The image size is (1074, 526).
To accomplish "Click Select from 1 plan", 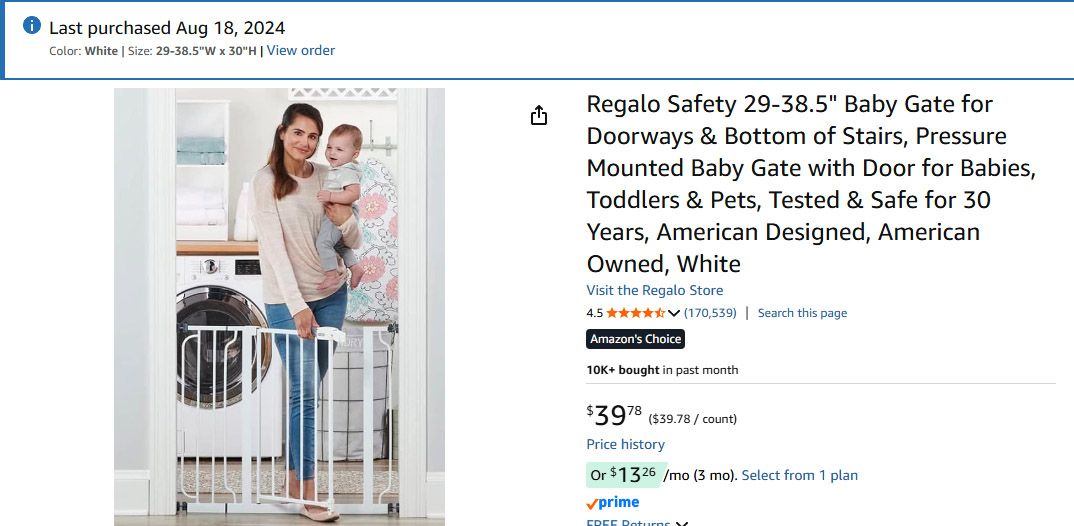I will click(799, 475).
